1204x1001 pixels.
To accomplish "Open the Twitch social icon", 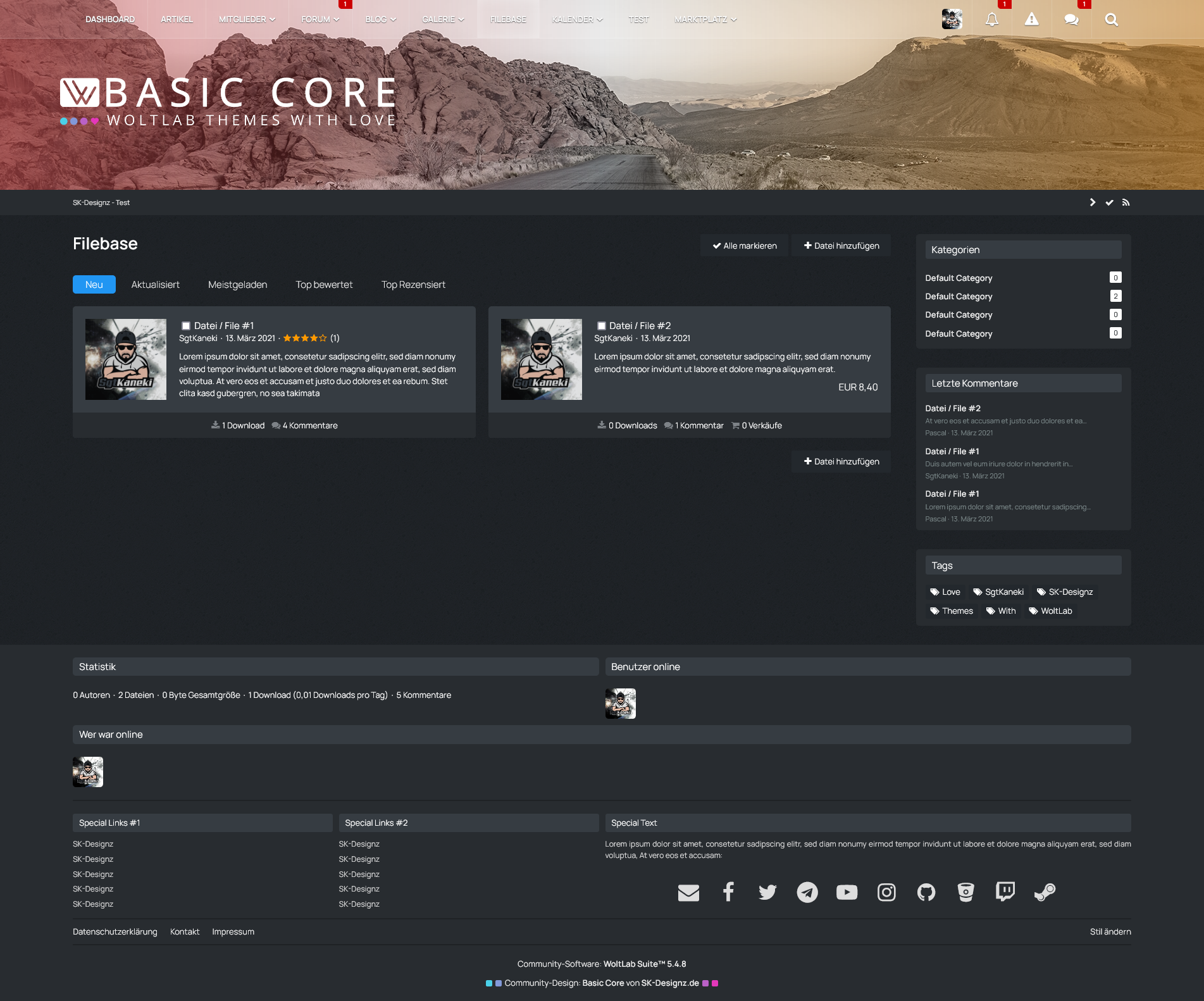I will 1005,892.
